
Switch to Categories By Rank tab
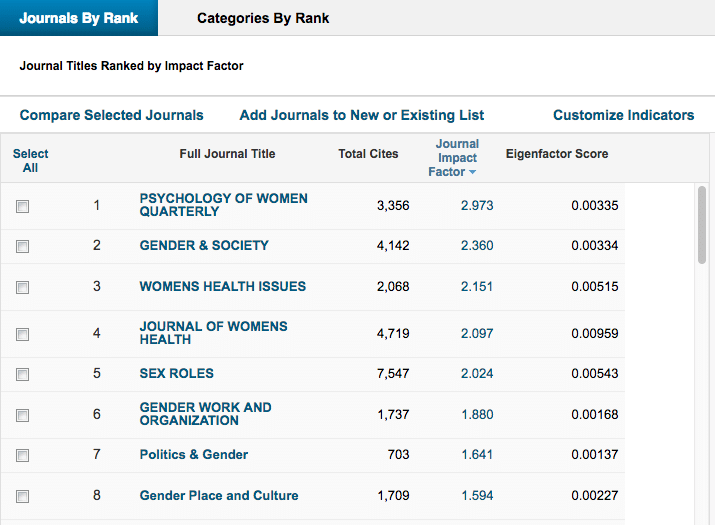(x=263, y=18)
